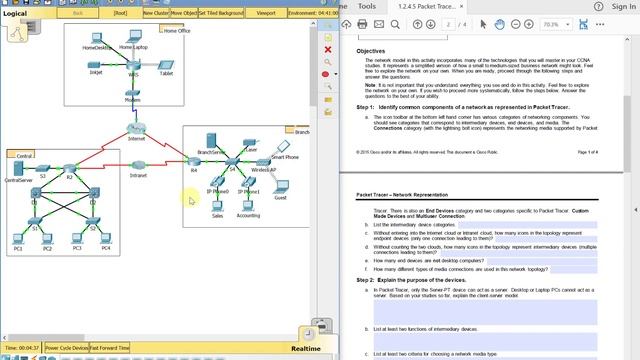The height and width of the screenshot is (360, 640).
Task: Click Power Cycle Devices
Action: click(67, 348)
